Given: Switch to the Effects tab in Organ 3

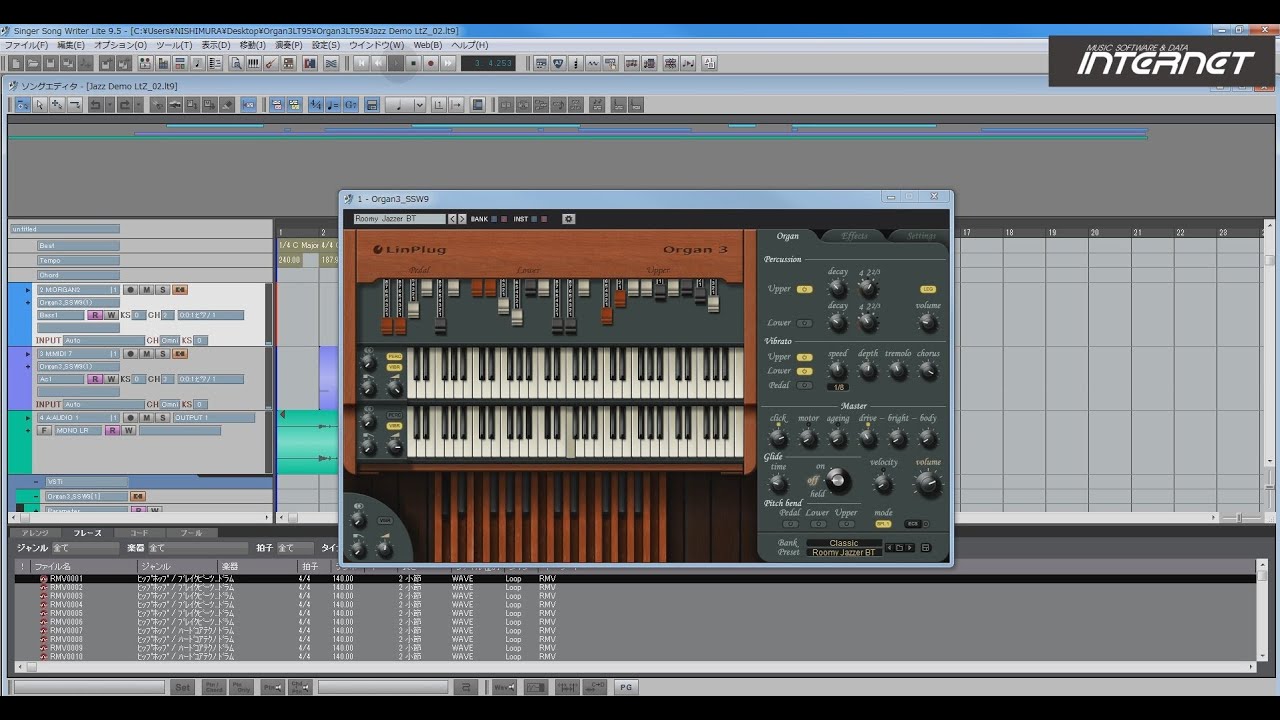Looking at the screenshot, I should (x=854, y=236).
